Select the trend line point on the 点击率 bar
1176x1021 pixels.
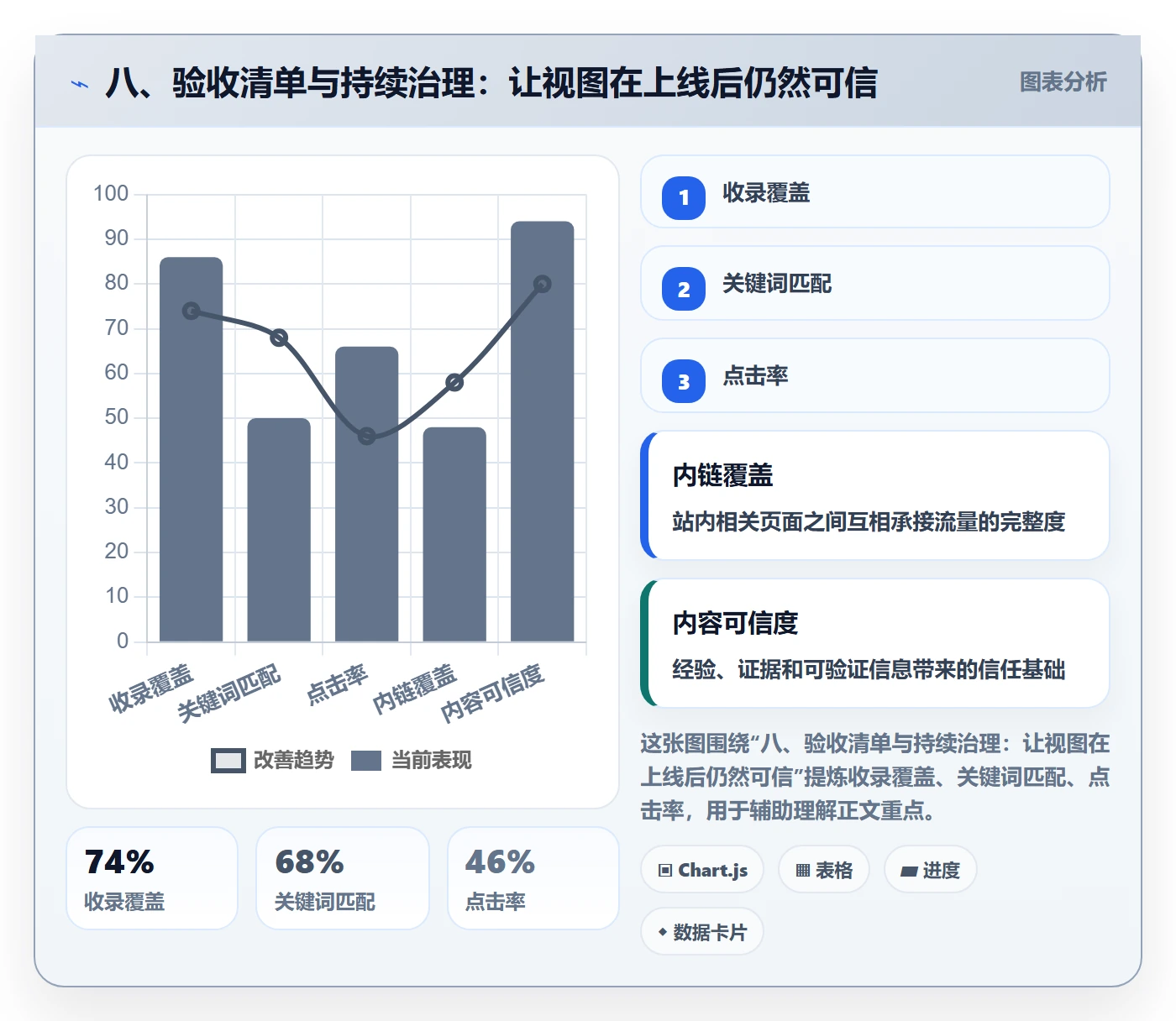coord(367,436)
